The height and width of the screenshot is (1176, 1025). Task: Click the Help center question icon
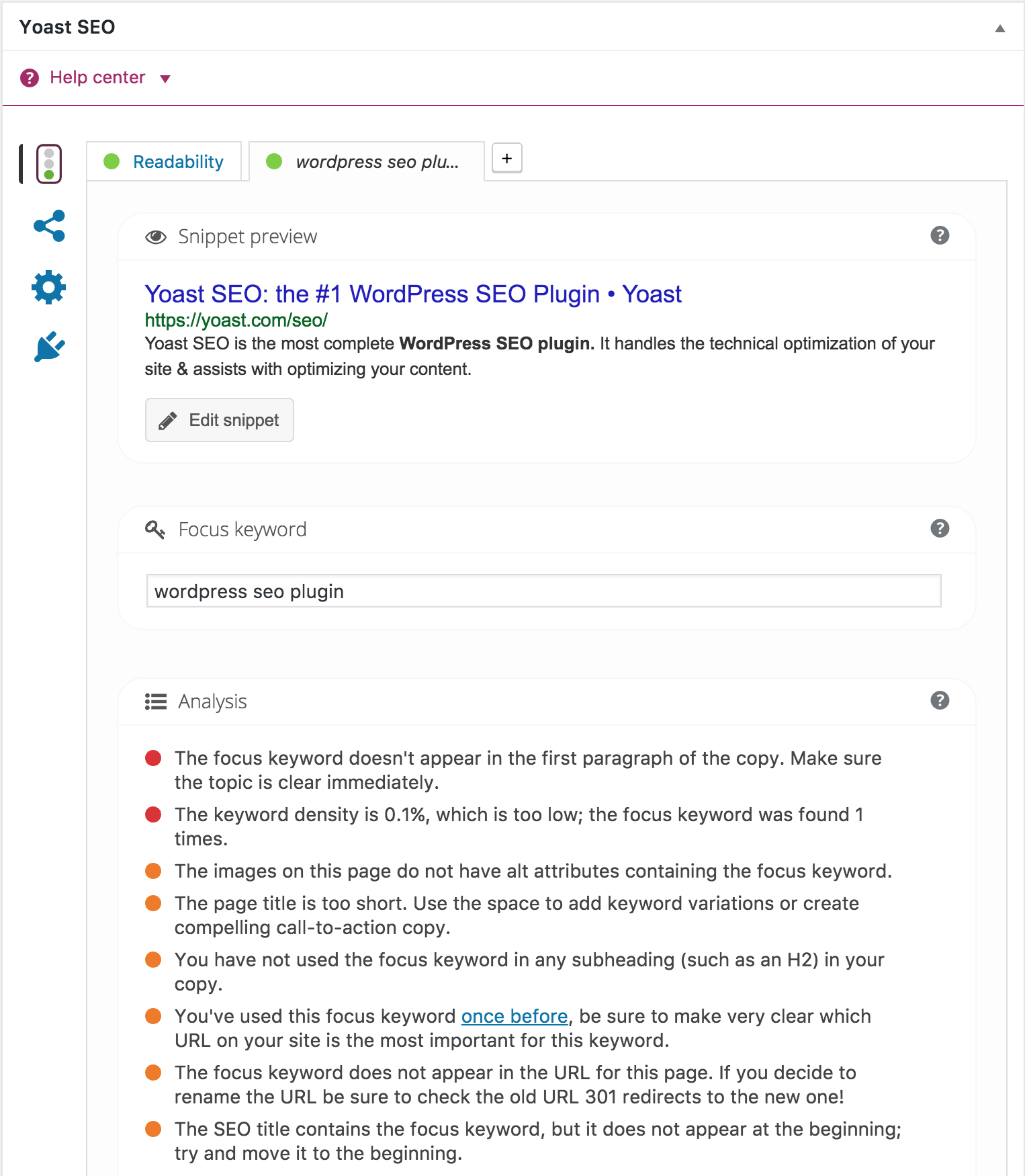[30, 77]
